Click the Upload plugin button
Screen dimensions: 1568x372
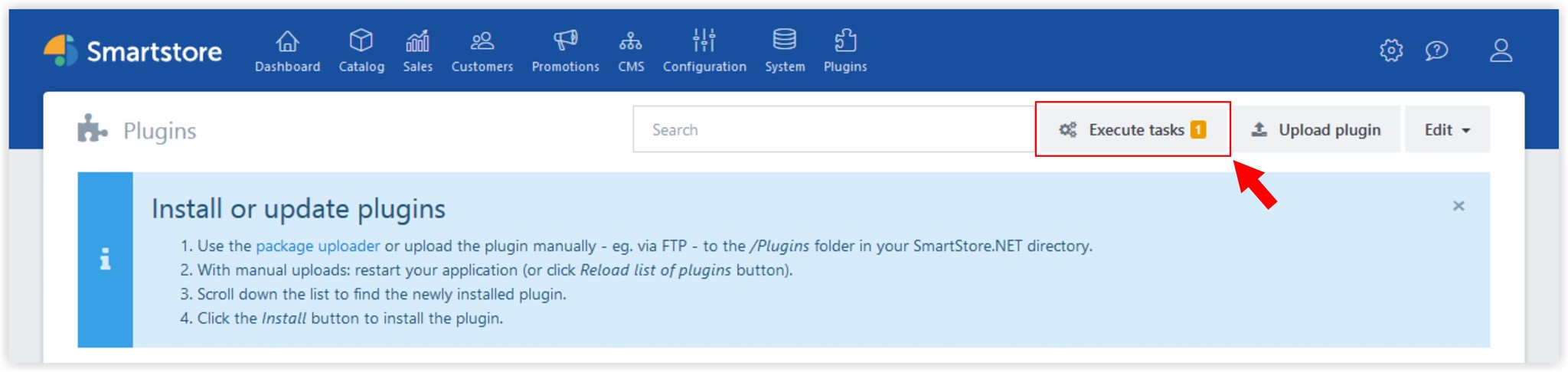[x=1316, y=129]
